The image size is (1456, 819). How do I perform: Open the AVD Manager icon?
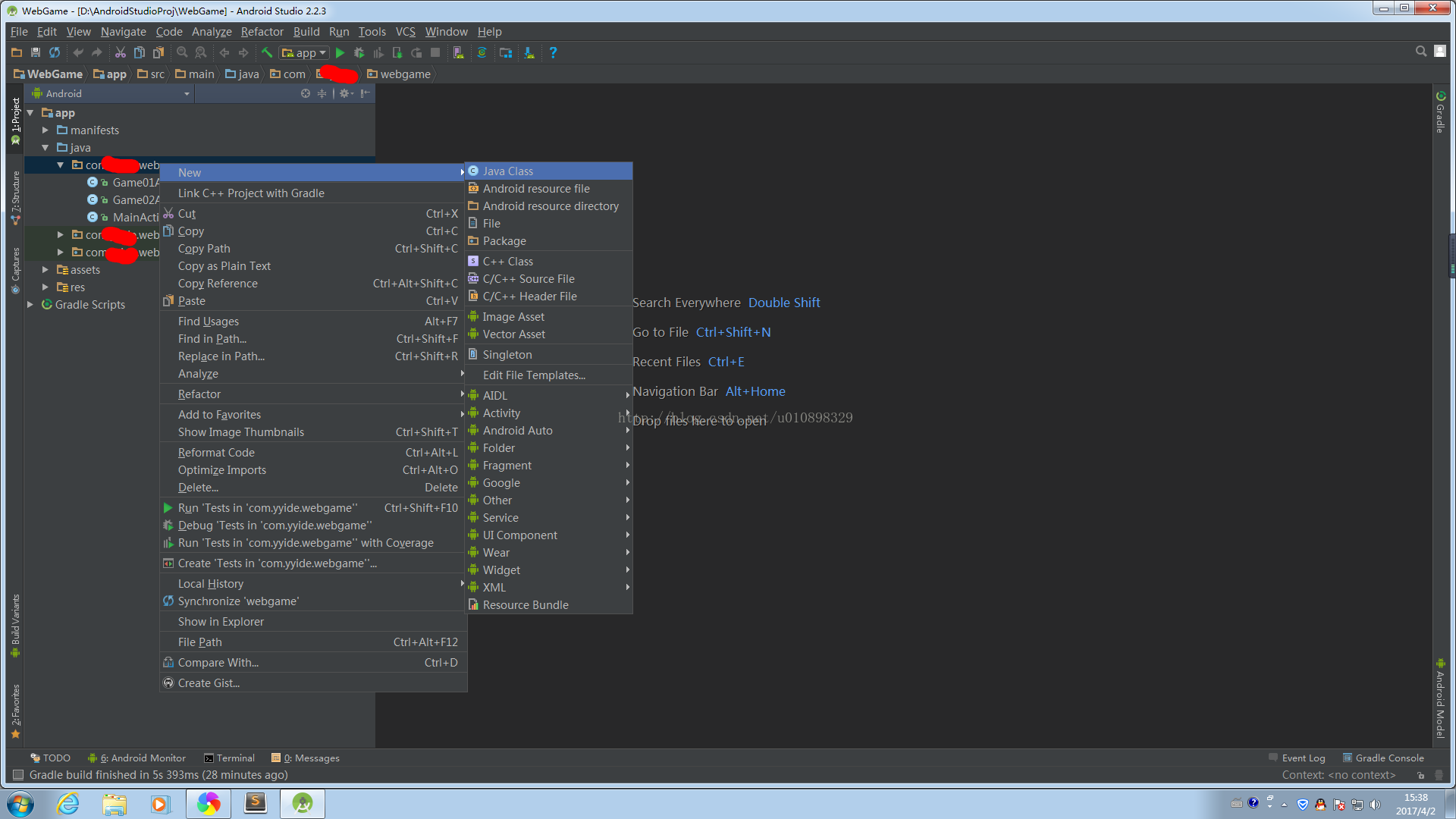[459, 52]
